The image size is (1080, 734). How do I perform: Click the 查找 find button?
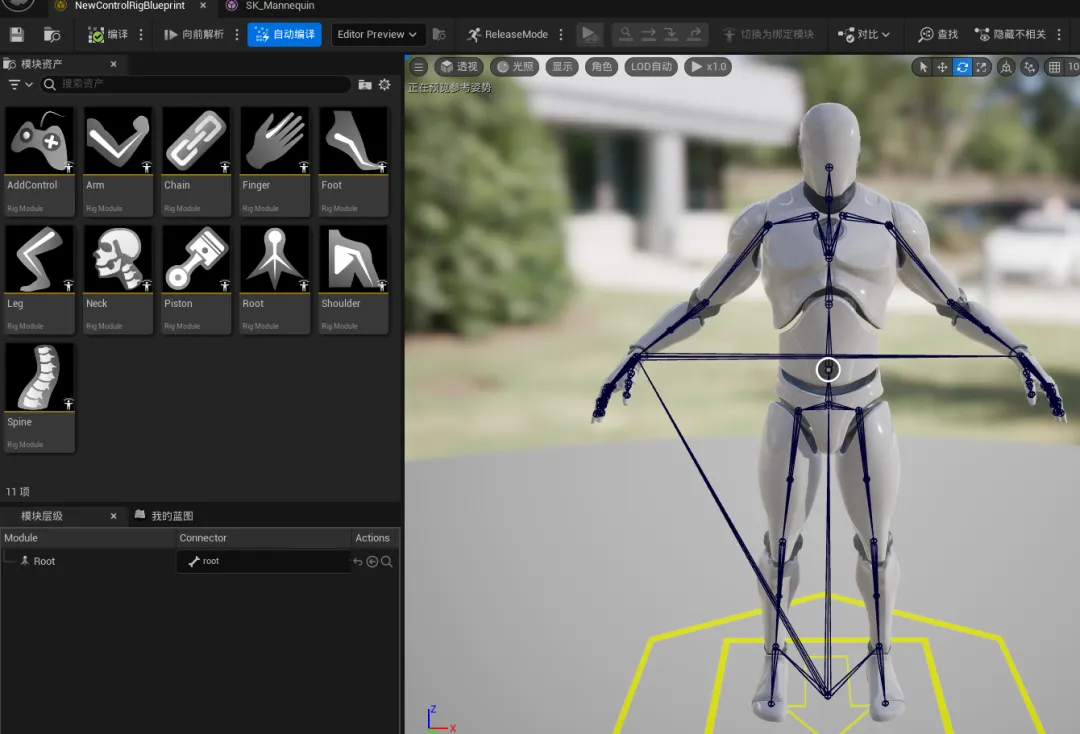[x=938, y=35]
